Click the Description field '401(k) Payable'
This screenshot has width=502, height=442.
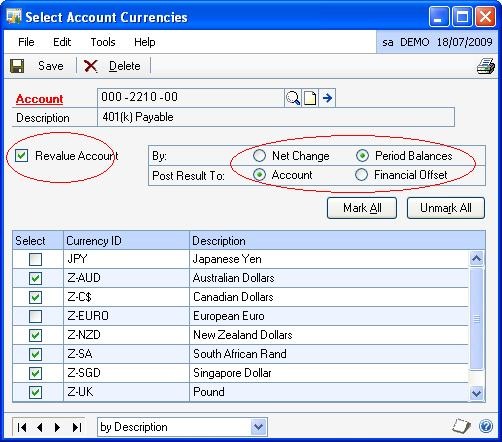click(x=276, y=117)
